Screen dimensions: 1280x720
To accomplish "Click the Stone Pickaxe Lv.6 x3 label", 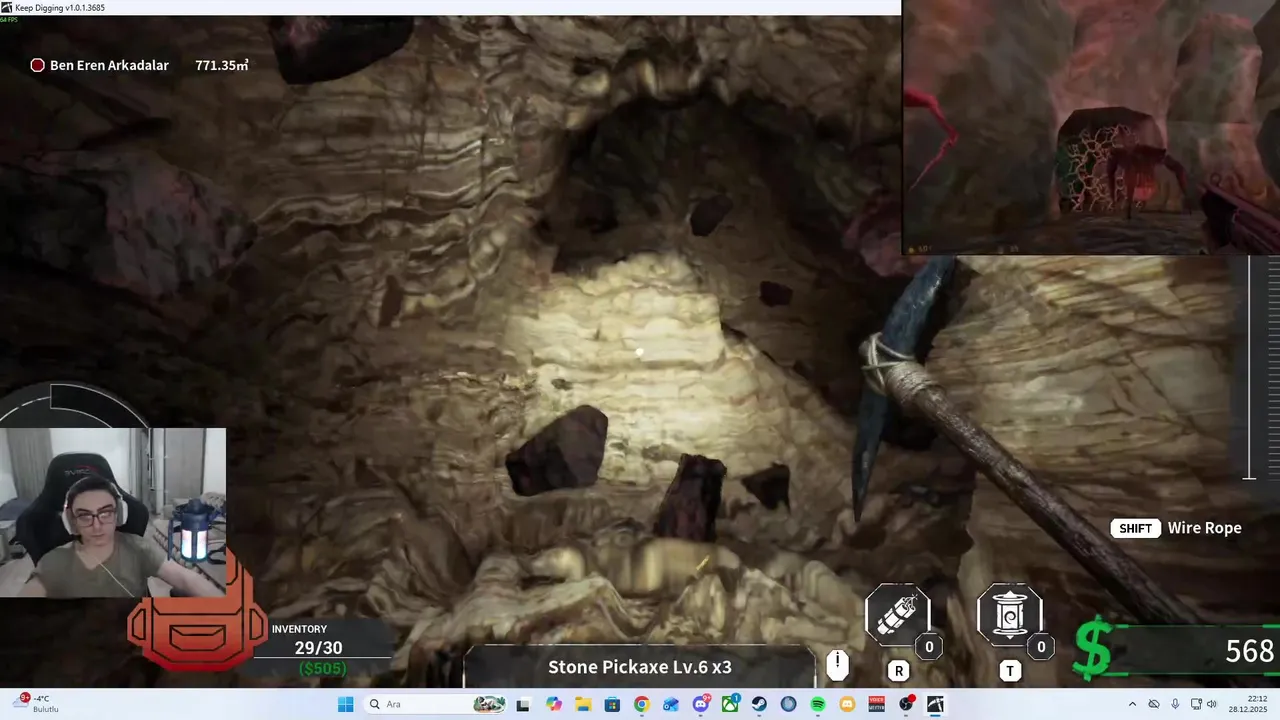I will pyautogui.click(x=640, y=667).
